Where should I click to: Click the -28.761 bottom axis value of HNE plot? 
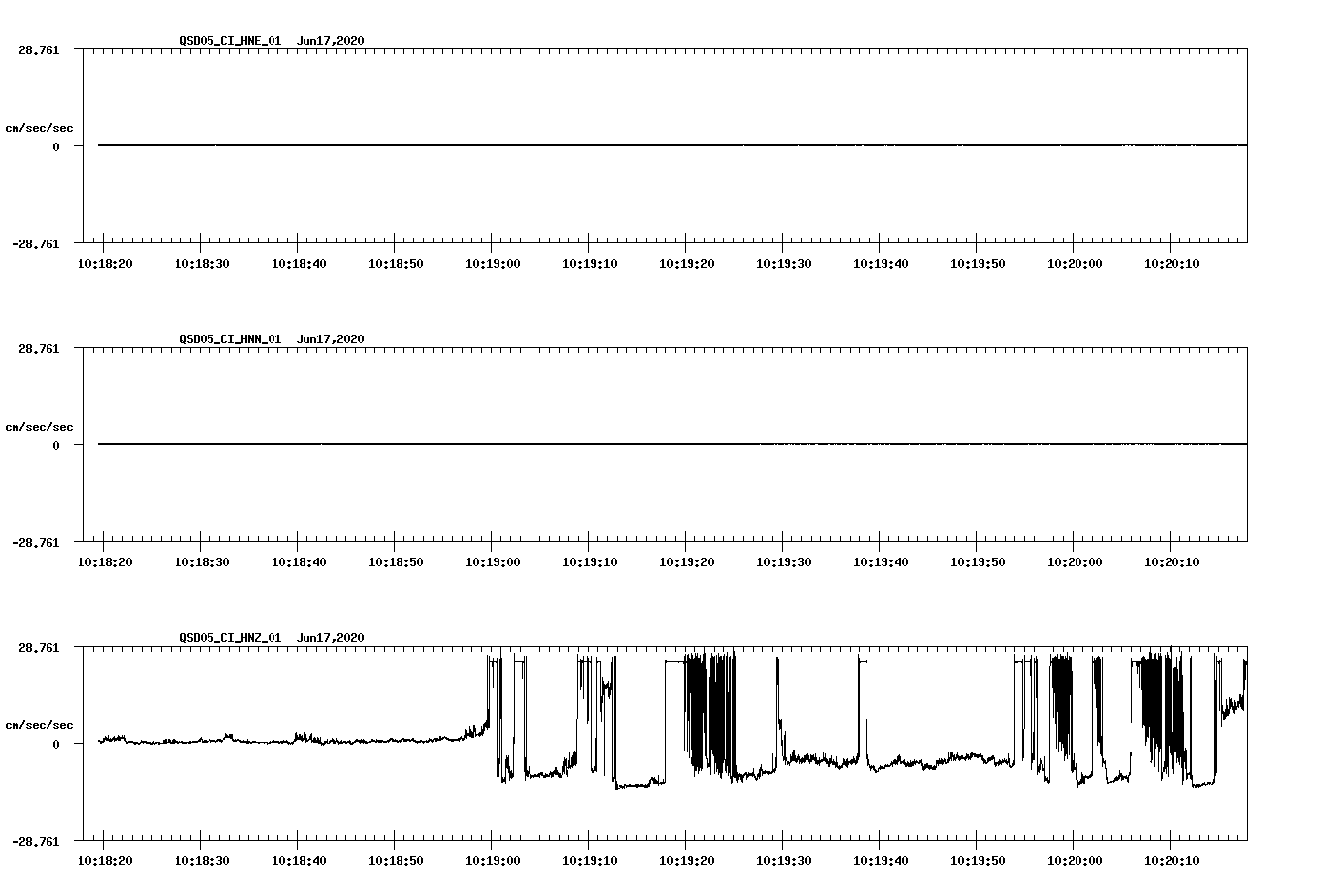36,244
